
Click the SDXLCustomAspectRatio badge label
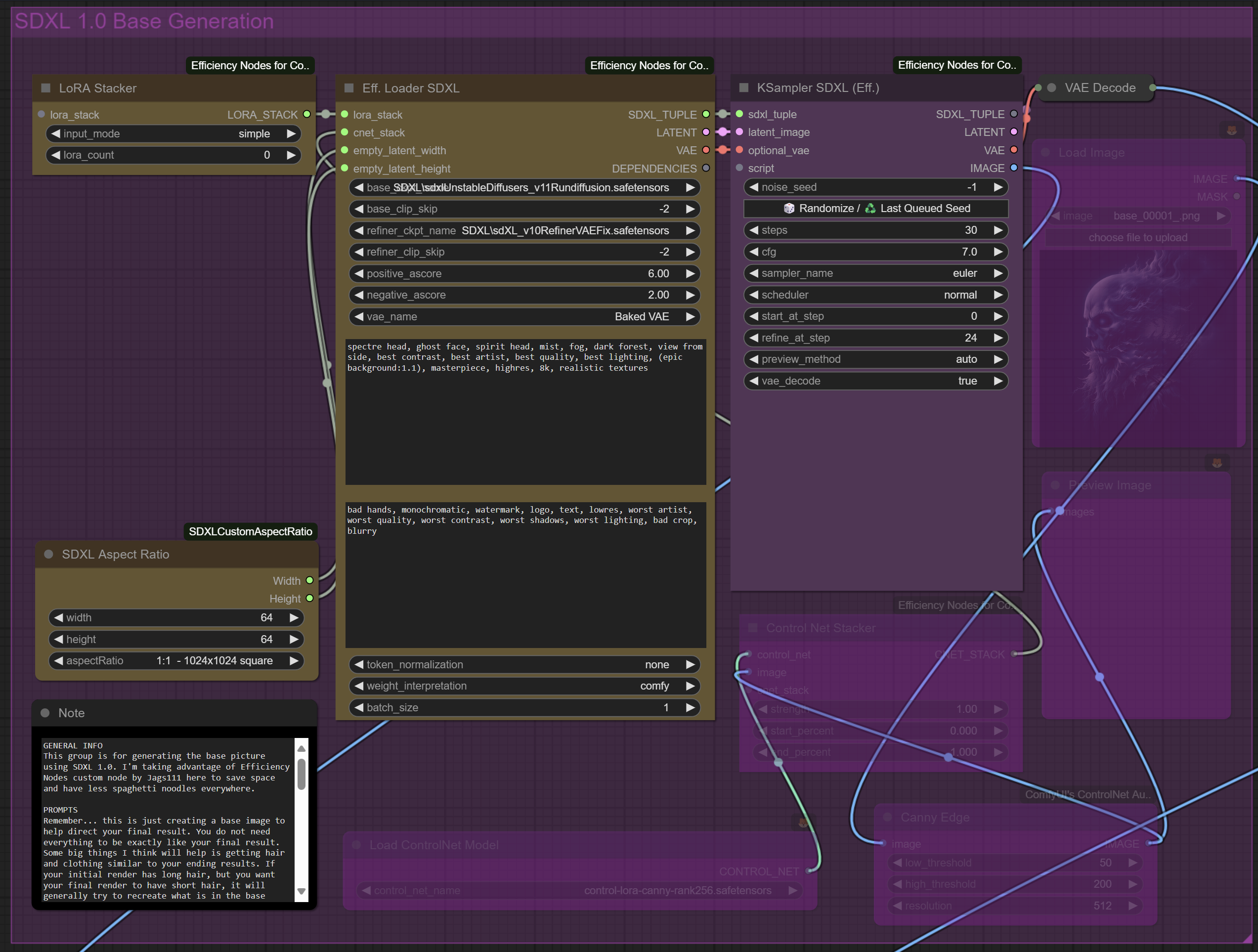(250, 531)
